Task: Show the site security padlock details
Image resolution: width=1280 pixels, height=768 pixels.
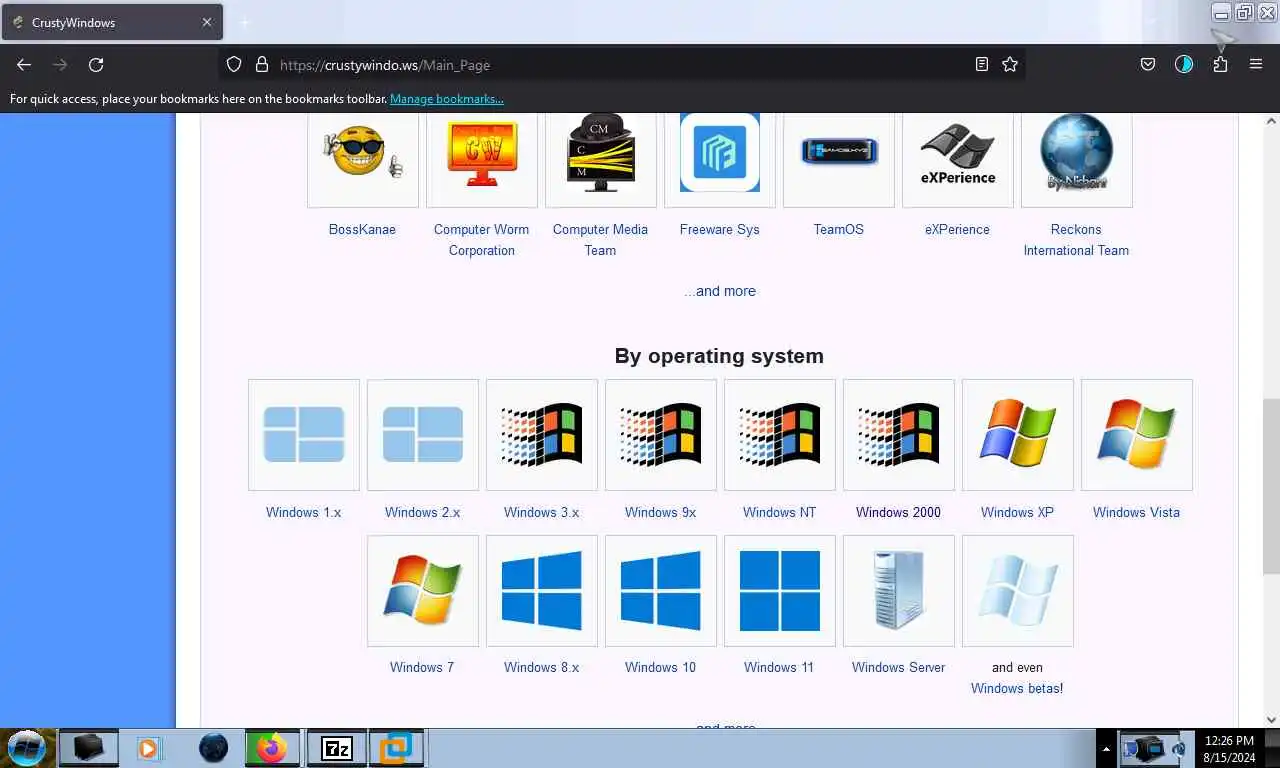Action: coord(262,65)
